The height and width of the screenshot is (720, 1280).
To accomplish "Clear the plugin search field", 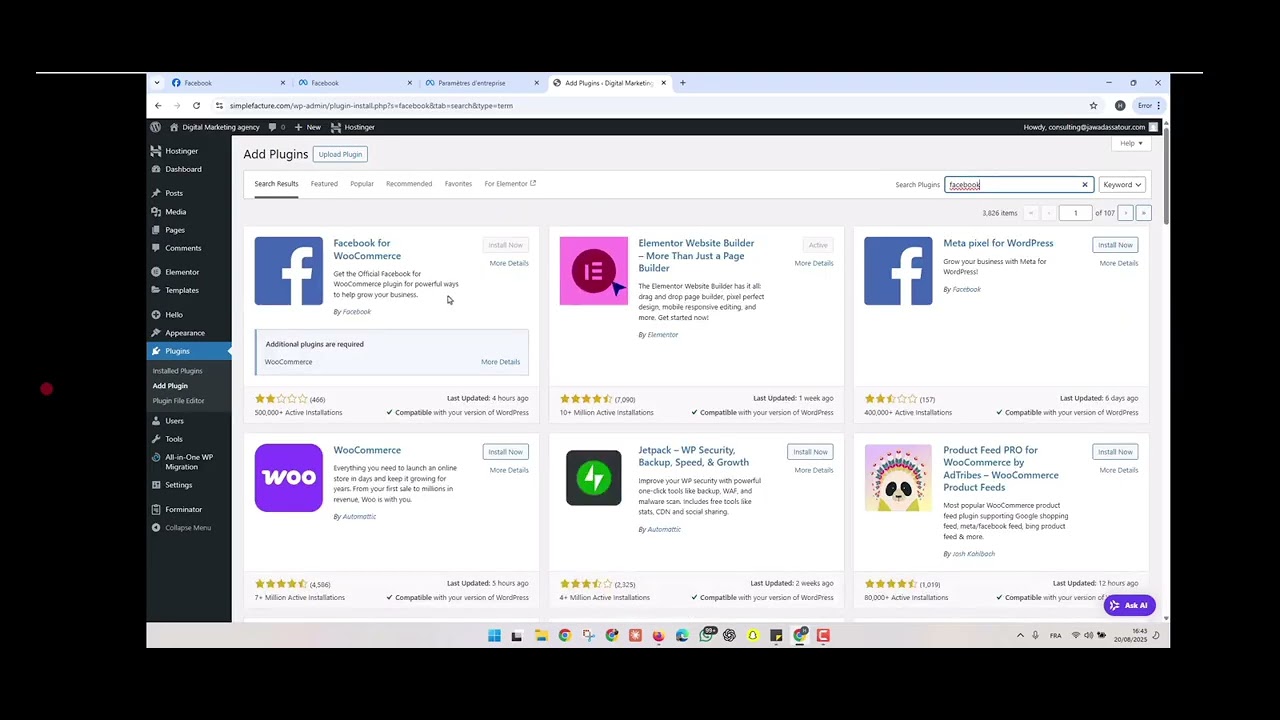I will [1084, 185].
